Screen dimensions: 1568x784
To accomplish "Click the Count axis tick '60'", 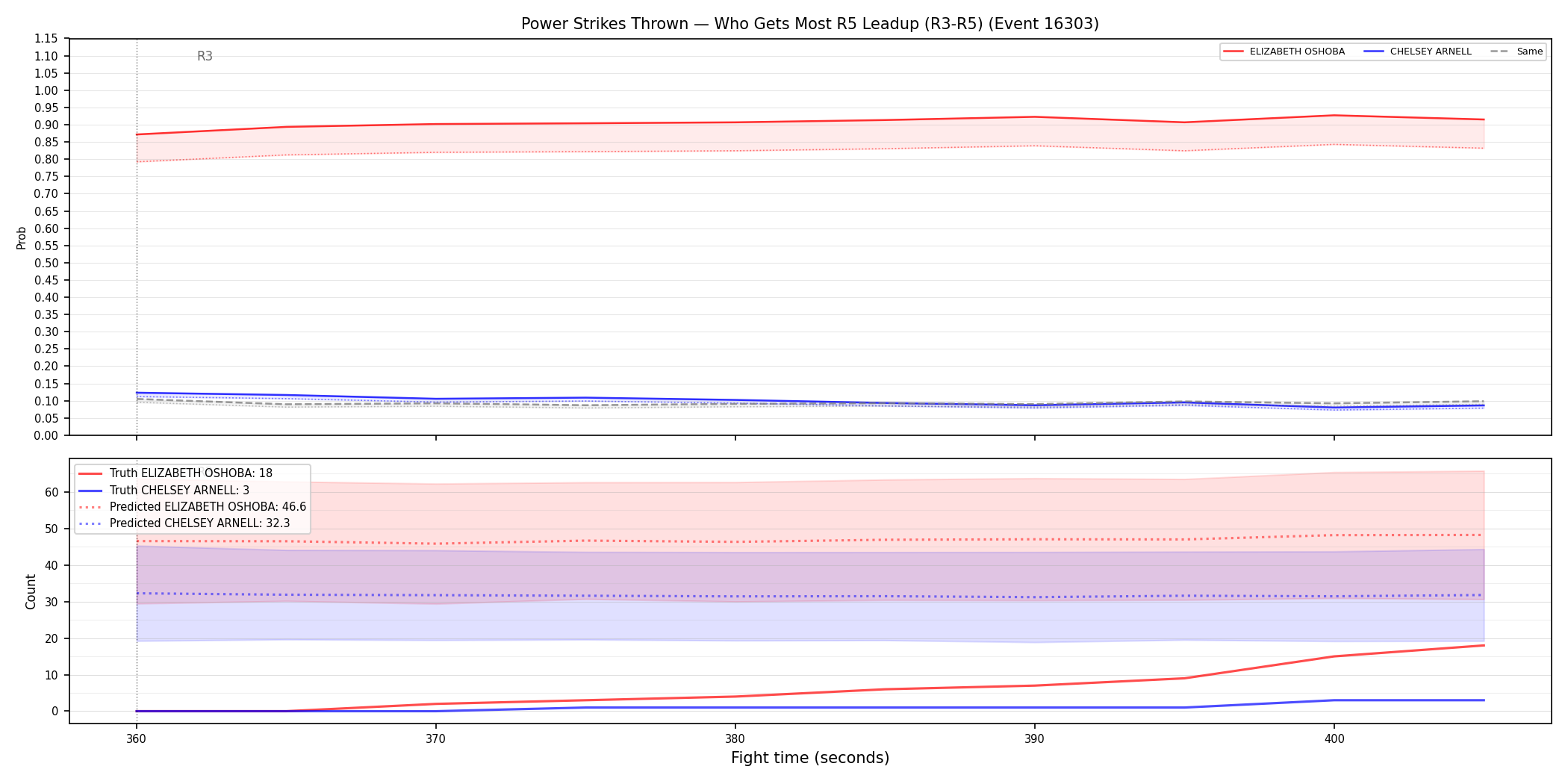I will point(52,492).
